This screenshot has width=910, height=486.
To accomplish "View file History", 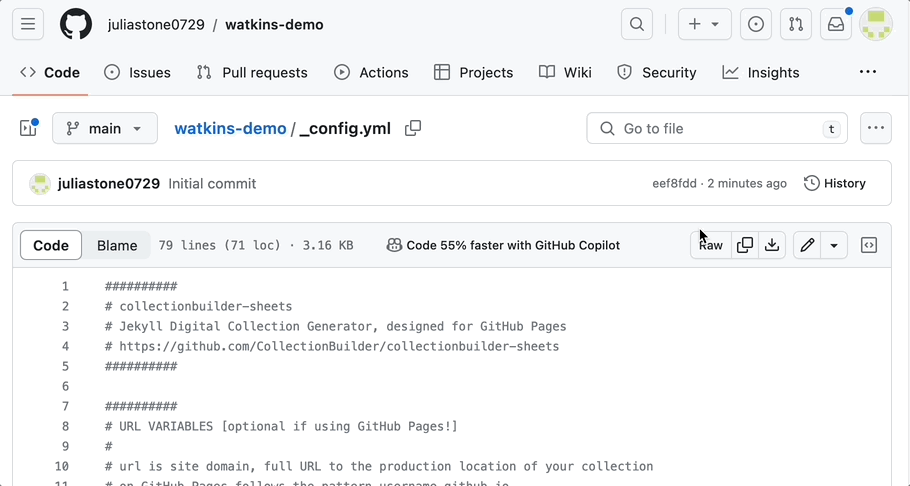I will [835, 183].
